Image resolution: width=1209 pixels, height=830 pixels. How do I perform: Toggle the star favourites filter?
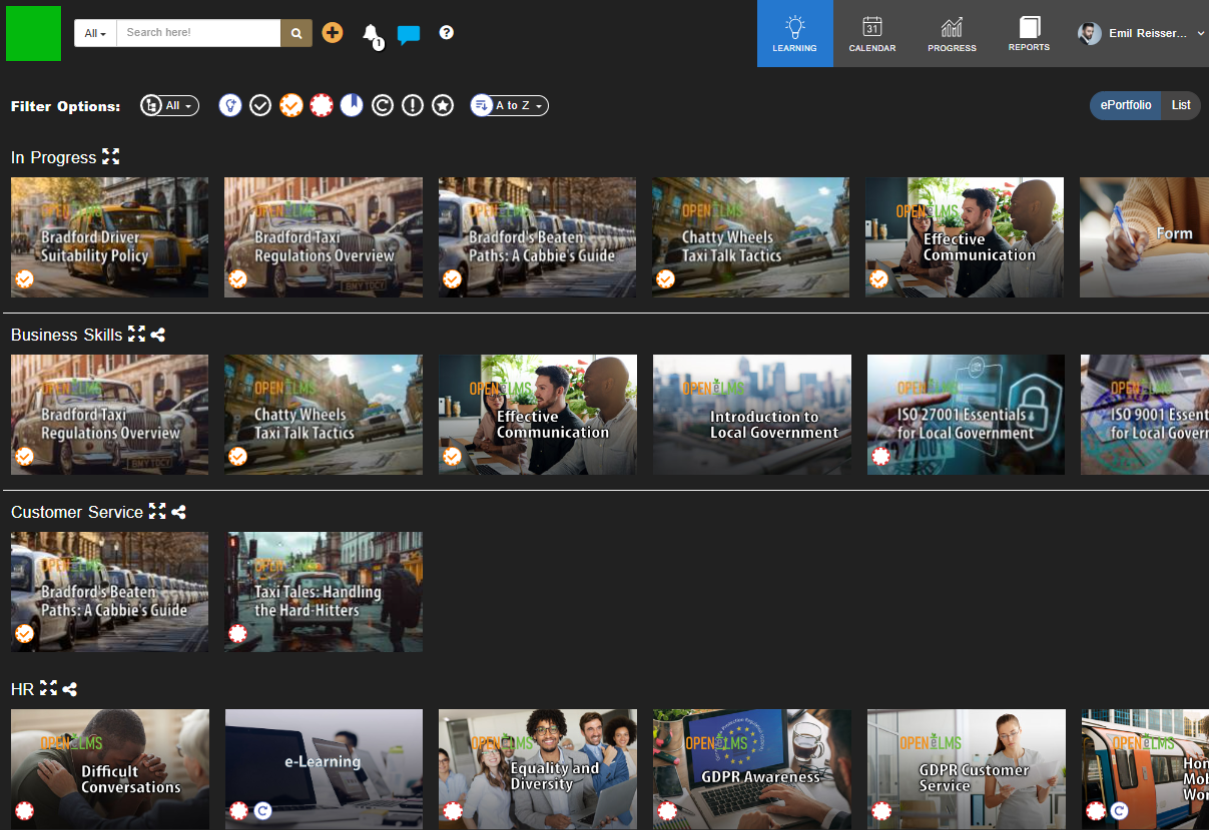point(443,105)
